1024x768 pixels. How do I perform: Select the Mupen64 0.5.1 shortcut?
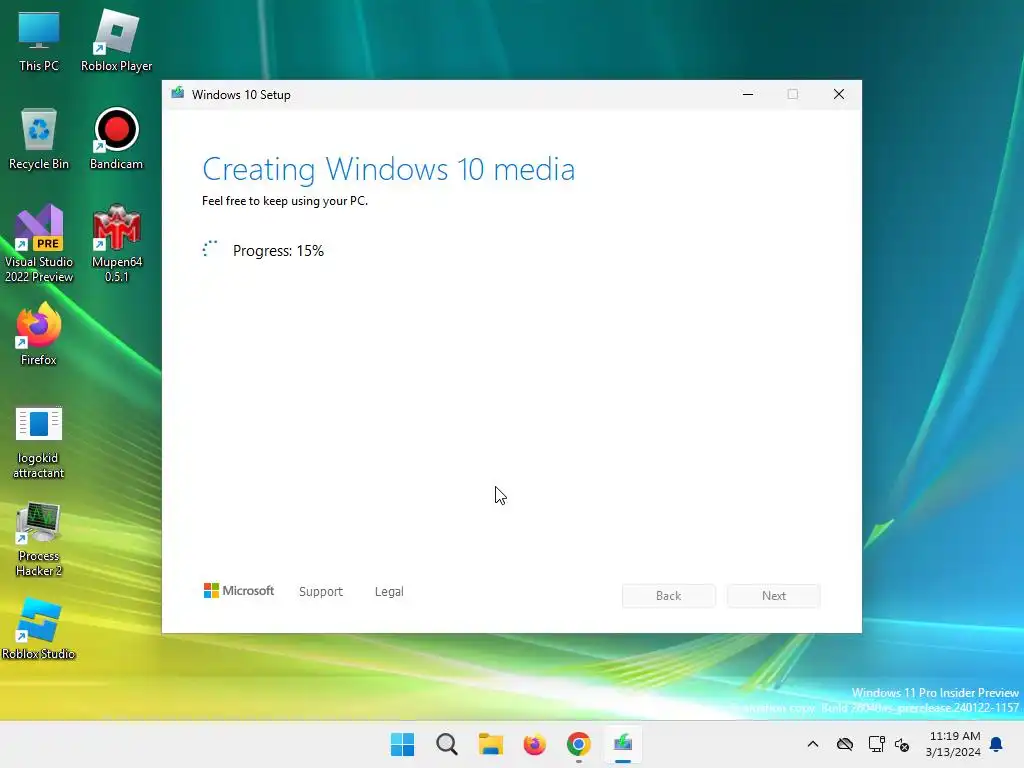click(116, 244)
